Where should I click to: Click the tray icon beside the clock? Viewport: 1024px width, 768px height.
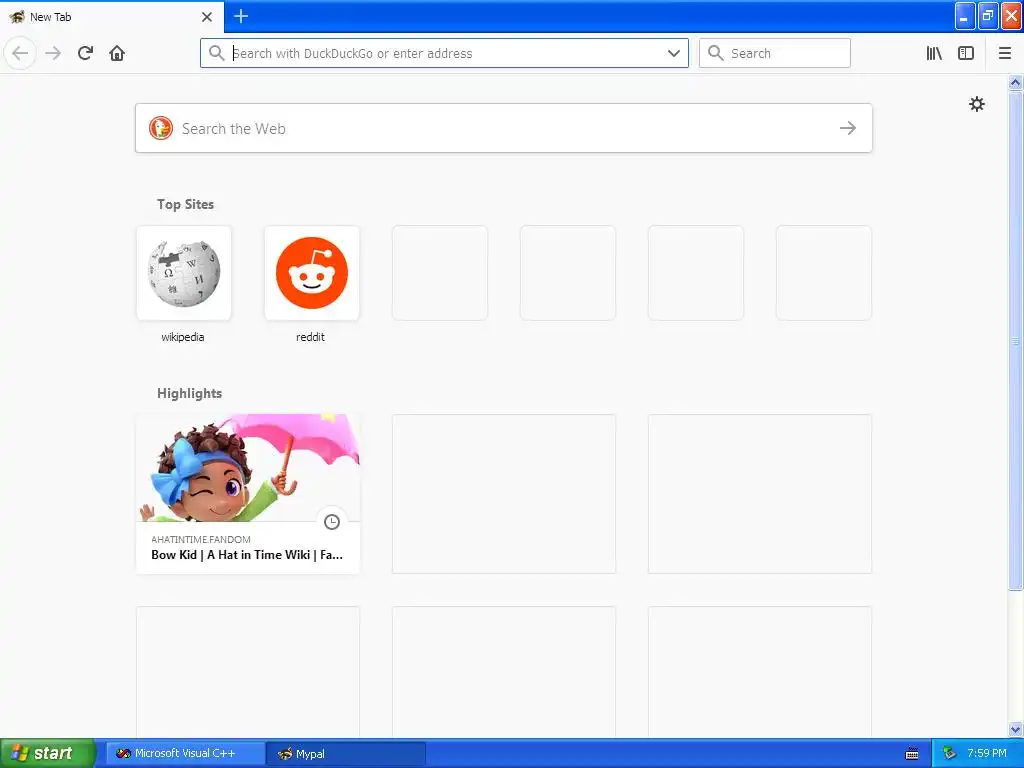[x=950, y=754]
